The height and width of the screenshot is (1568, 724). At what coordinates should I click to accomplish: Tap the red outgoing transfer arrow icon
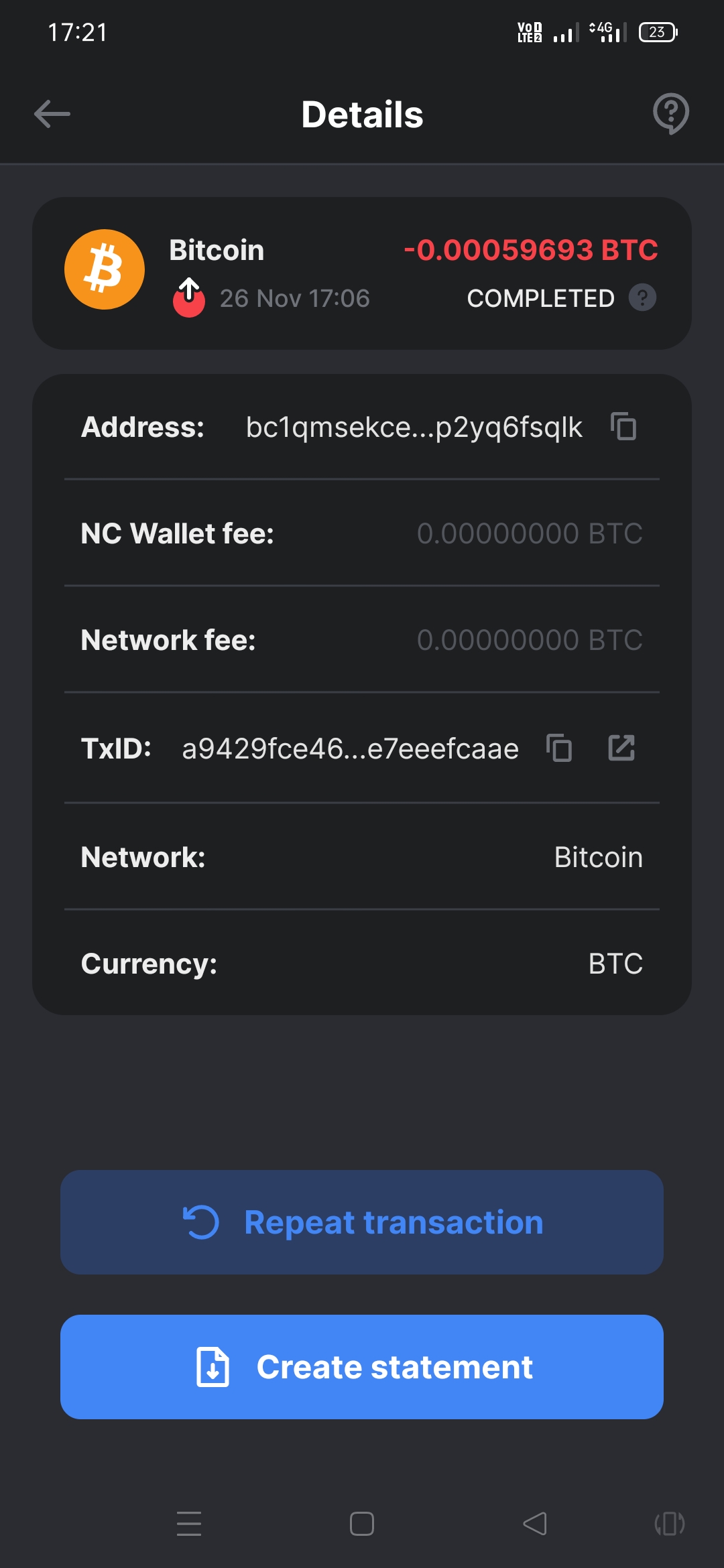click(x=189, y=298)
